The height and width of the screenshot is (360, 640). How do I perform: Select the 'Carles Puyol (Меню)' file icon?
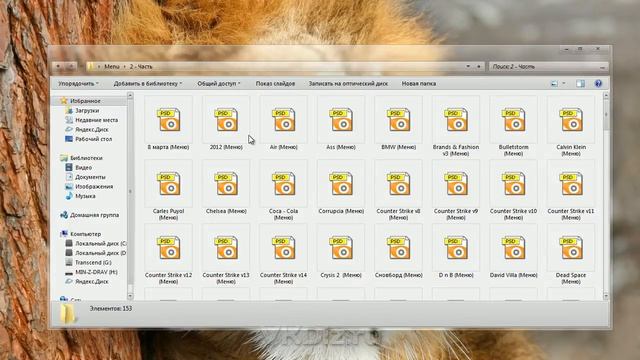click(x=169, y=183)
